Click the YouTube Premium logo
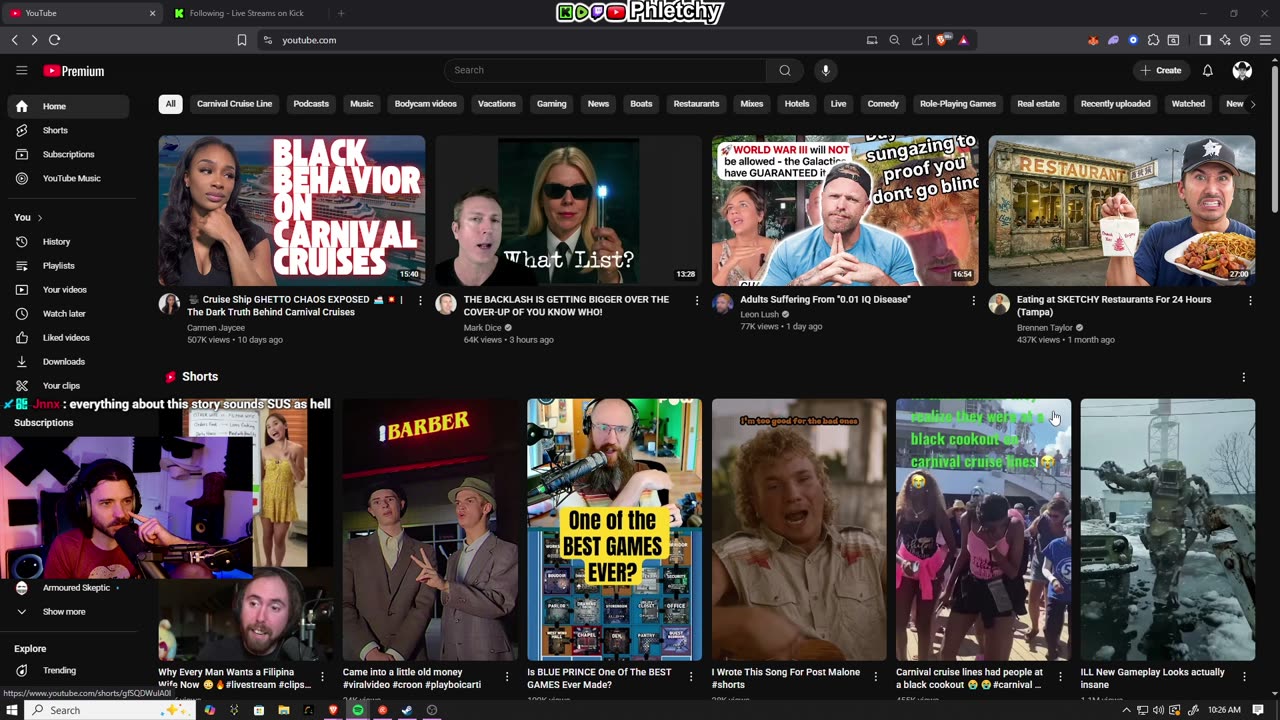This screenshot has height=720, width=1280. pyautogui.click(x=73, y=71)
